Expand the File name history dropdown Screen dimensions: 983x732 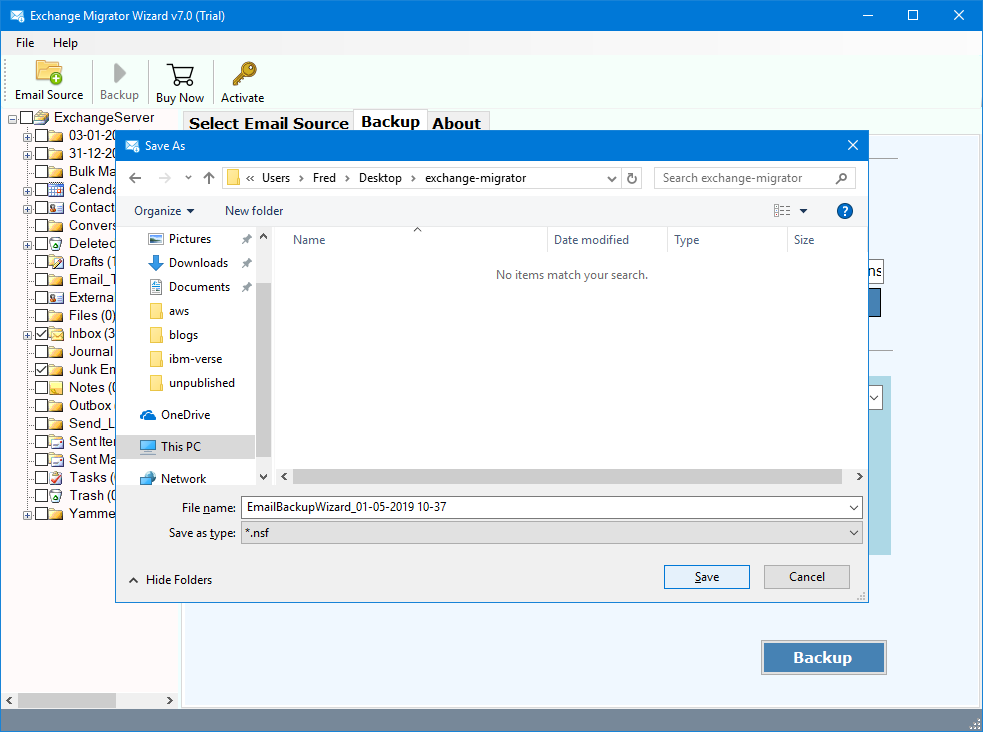[x=853, y=507]
